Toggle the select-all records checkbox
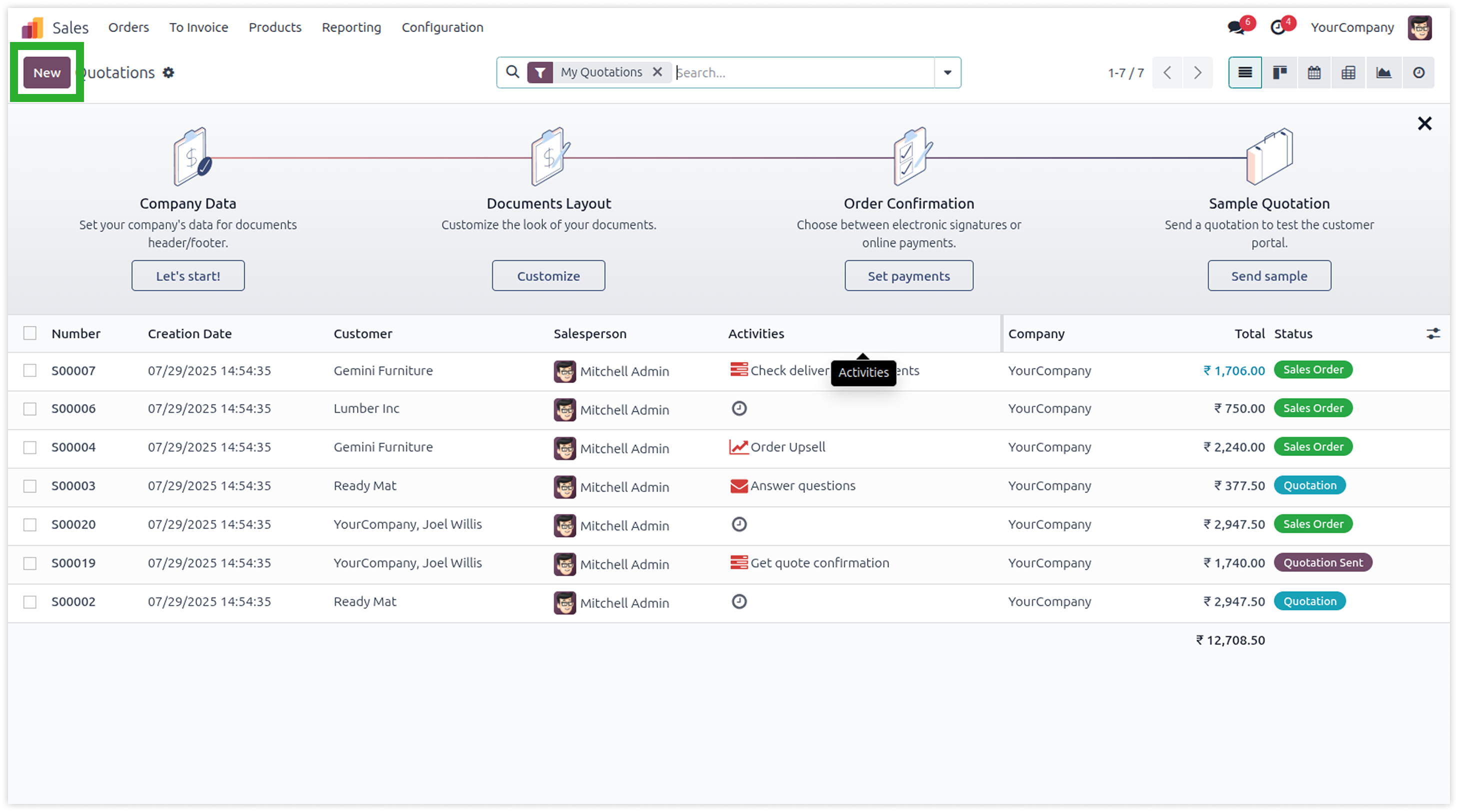The image size is (1458, 812). pyautogui.click(x=30, y=333)
